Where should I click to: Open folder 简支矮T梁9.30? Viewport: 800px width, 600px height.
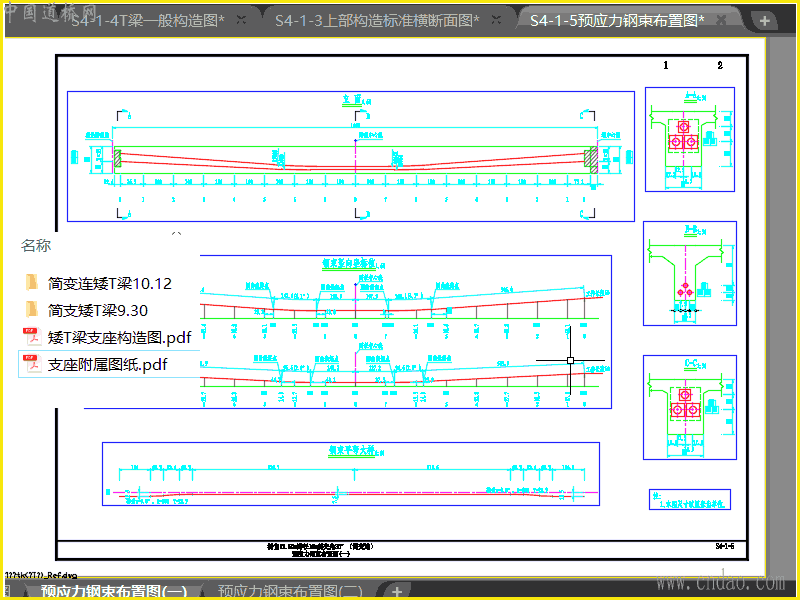point(98,310)
